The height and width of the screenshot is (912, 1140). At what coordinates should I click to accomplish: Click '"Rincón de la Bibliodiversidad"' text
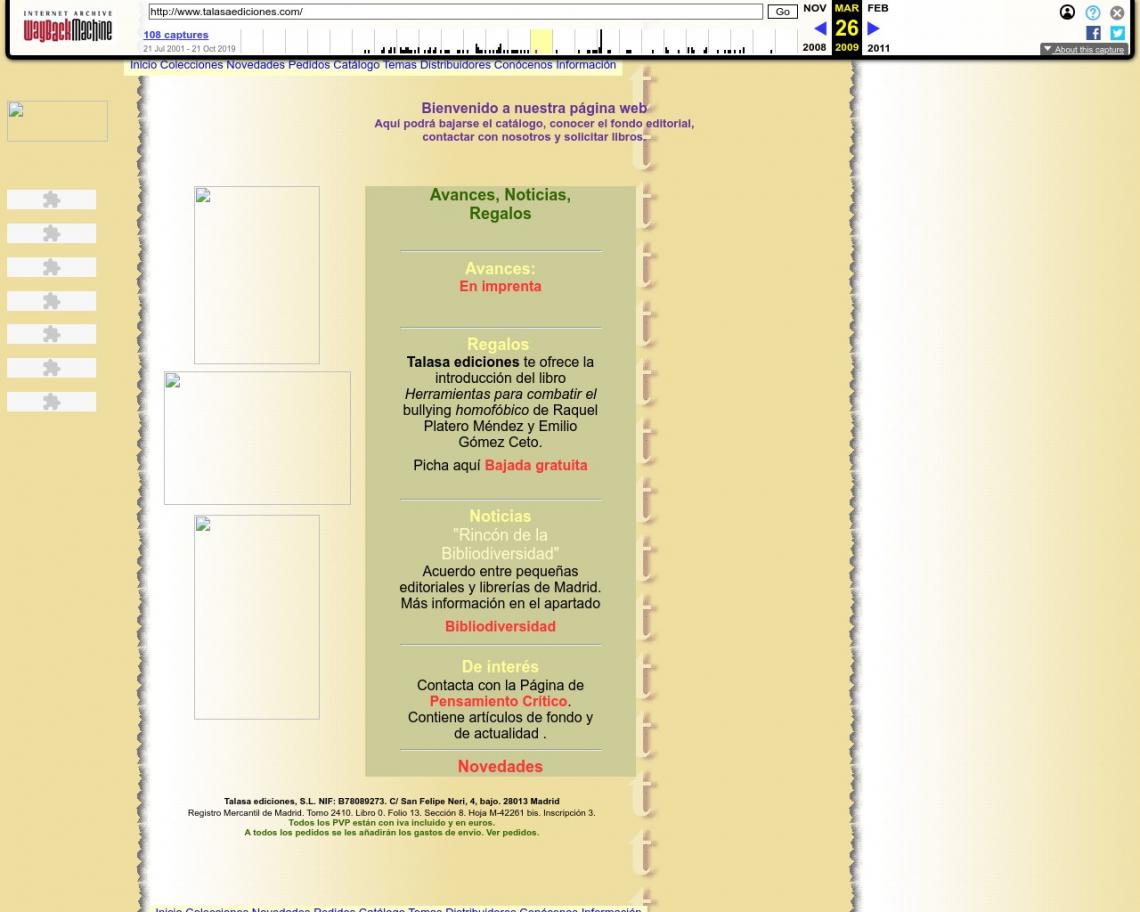500,545
